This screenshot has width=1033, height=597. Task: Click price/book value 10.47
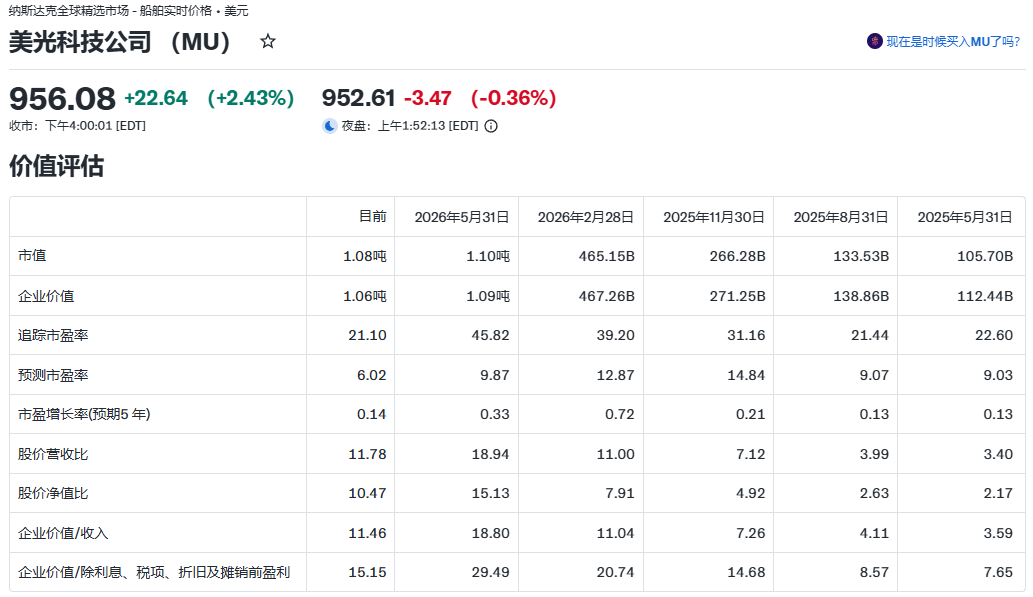(x=368, y=494)
